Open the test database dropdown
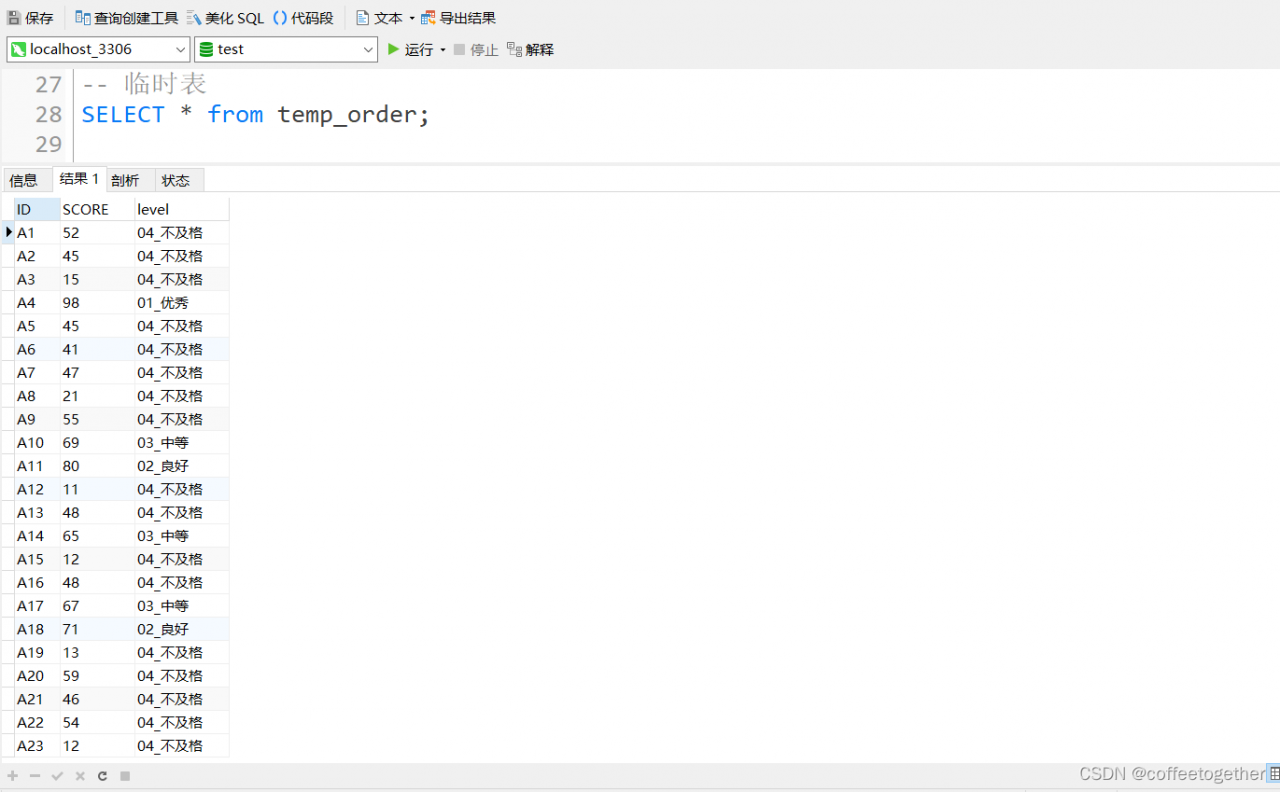1280x792 pixels. click(x=286, y=49)
